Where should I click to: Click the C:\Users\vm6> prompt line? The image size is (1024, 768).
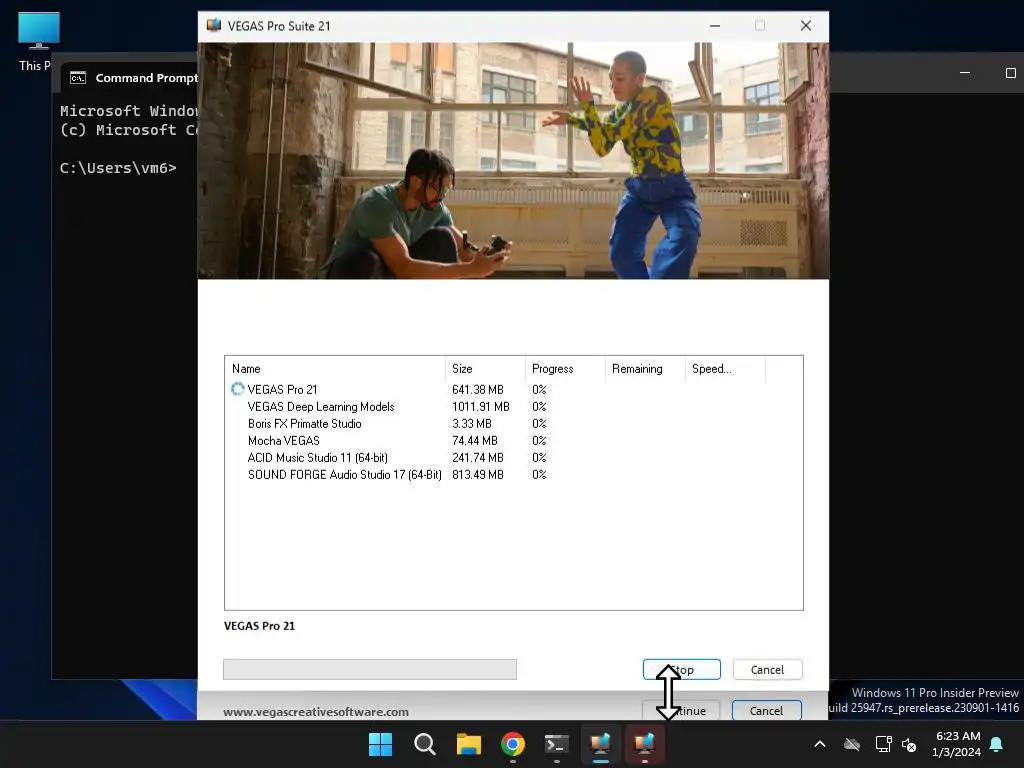(x=118, y=168)
